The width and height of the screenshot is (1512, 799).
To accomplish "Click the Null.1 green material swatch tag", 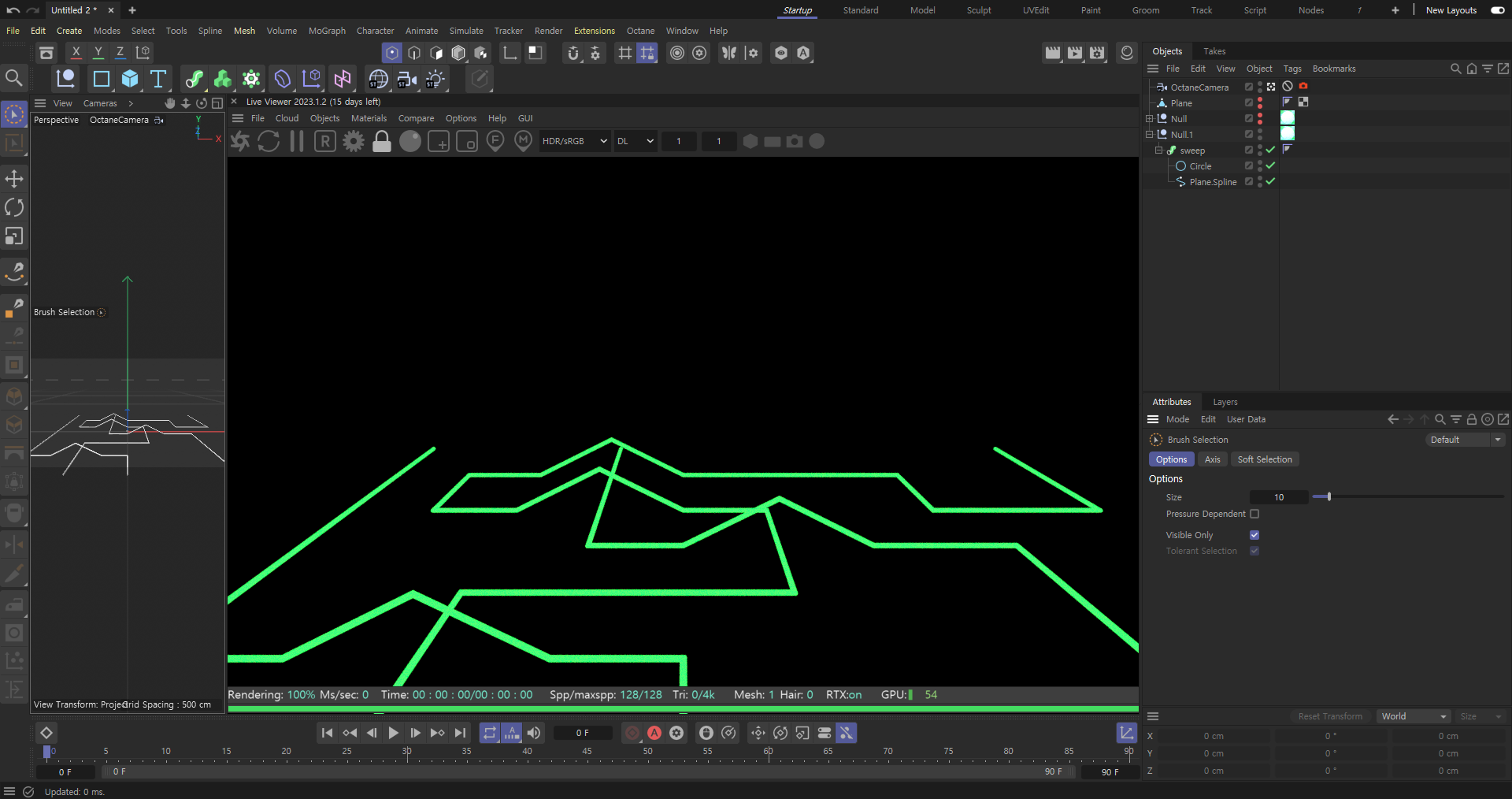I will pyautogui.click(x=1288, y=133).
